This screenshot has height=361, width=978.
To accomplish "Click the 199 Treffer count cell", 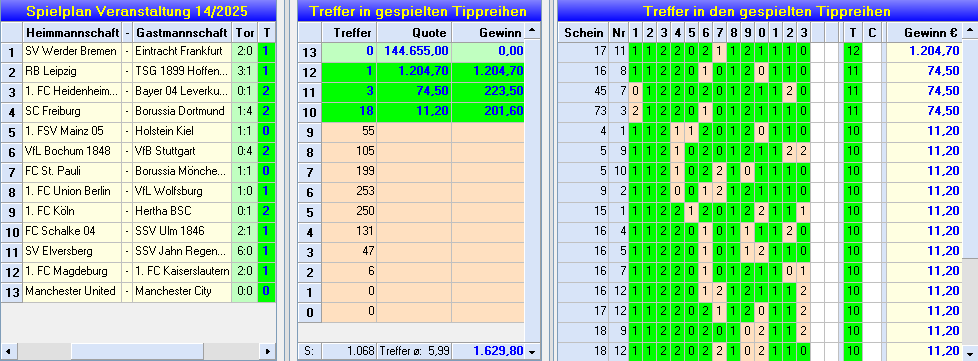I will click(x=349, y=171).
